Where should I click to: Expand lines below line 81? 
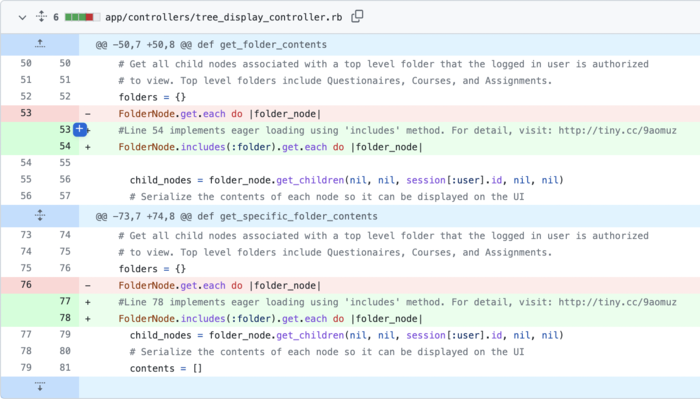40,387
